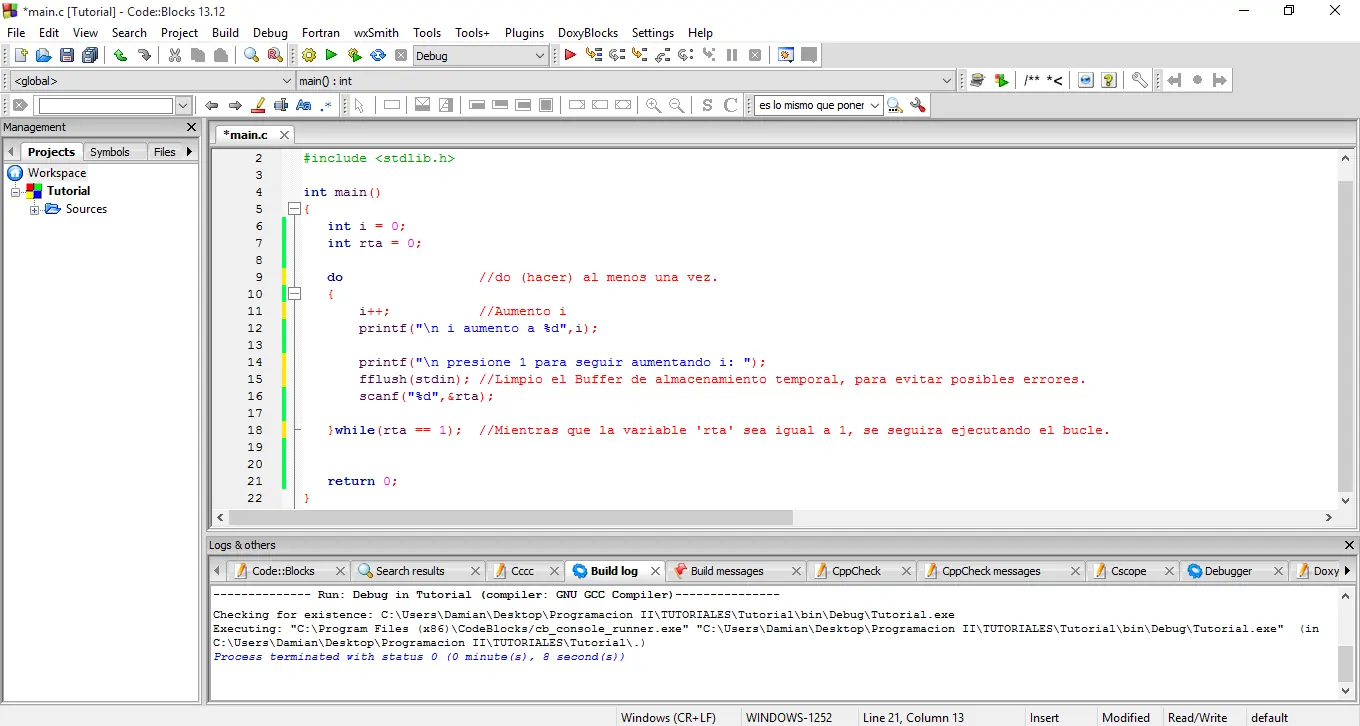
Task: Open the DoxyBlocks menu
Action: [x=588, y=32]
